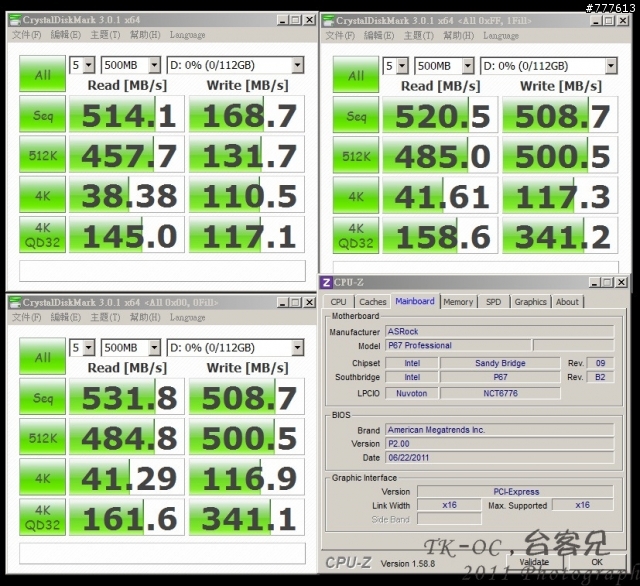
Task: Switch to Graphics tab in CPU-Z
Action: point(530,302)
